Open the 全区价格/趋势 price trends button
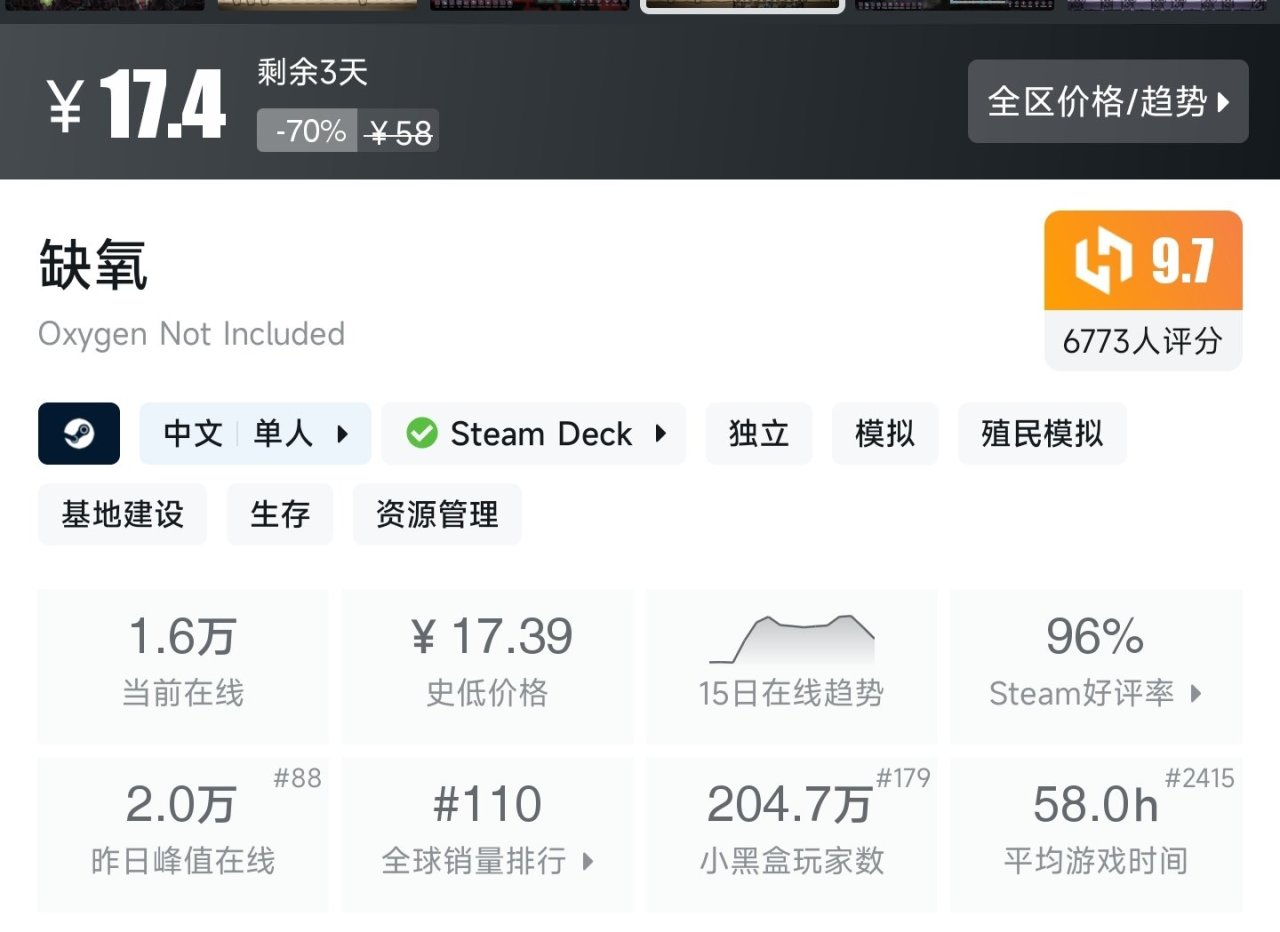This screenshot has width=1280, height=932. 1108,101
